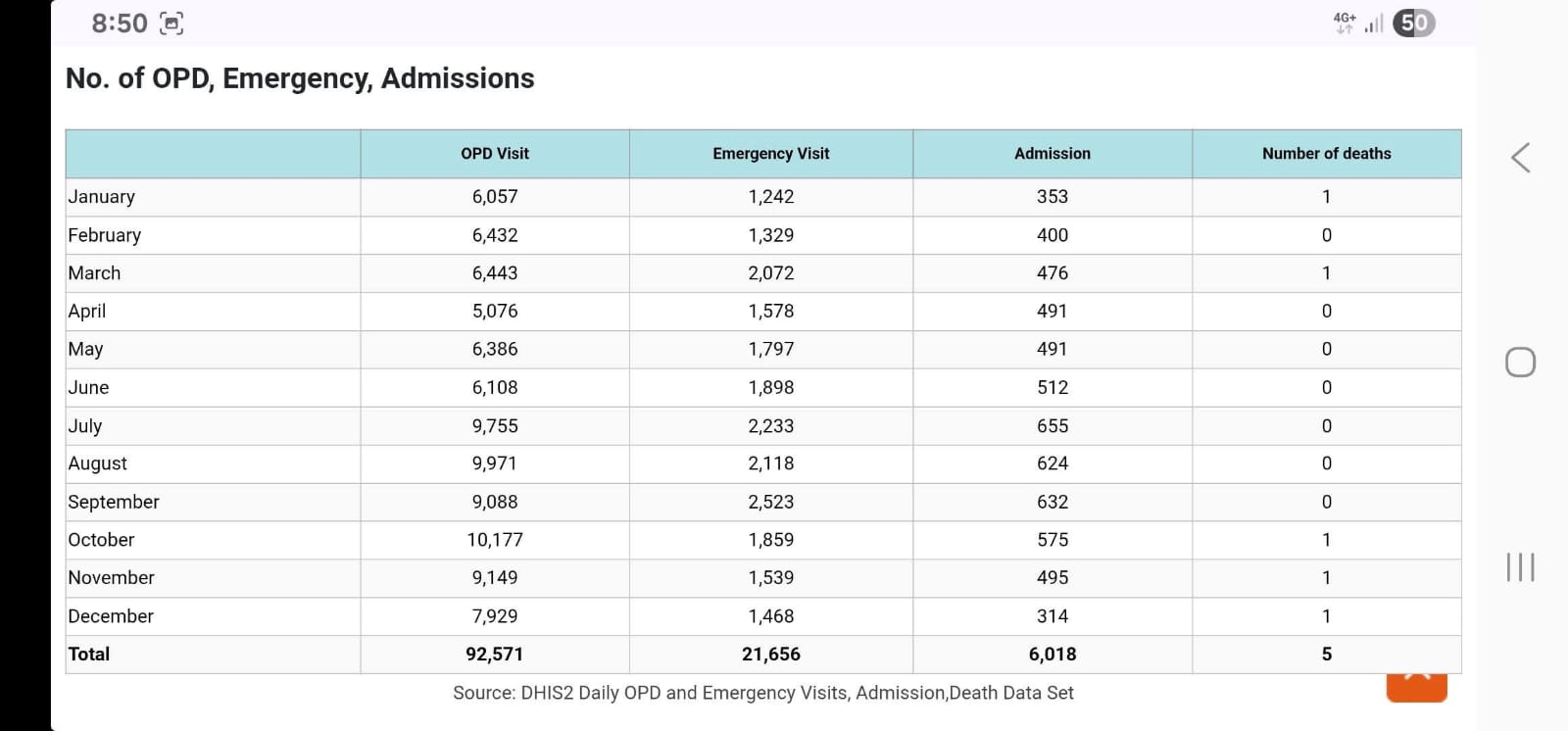
Task: Tap the battery level 50 indicator
Action: point(1414,23)
